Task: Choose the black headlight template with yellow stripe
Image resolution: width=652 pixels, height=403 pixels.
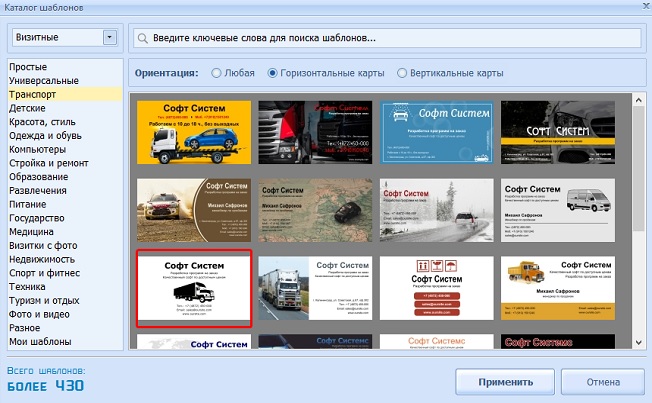Action: [x=558, y=132]
